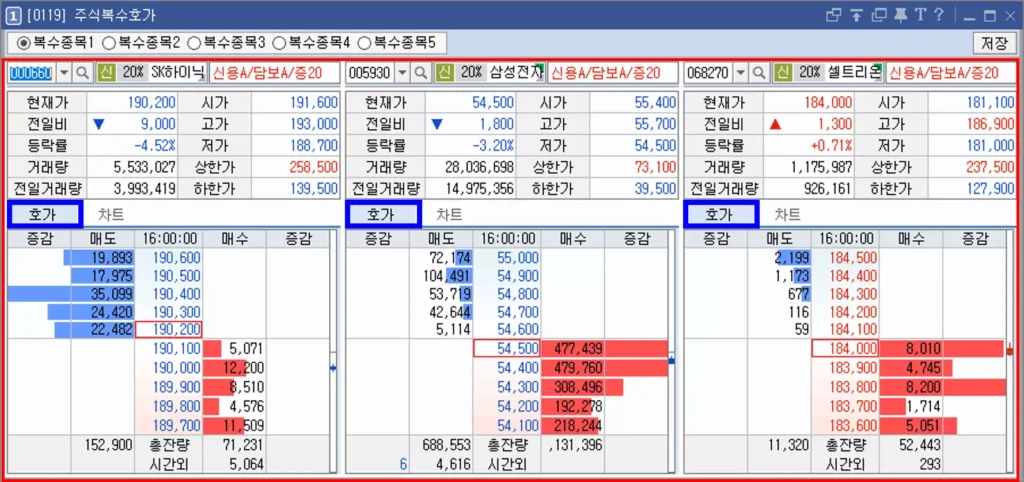Click 20% margin badge for 셀트리온
This screenshot has width=1024, height=482.
tap(809, 72)
